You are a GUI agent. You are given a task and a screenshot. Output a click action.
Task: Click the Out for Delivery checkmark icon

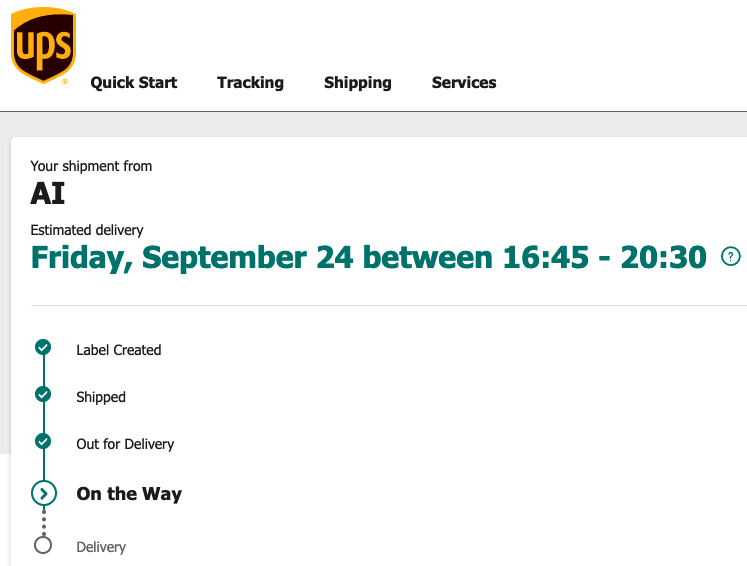pyautogui.click(x=43, y=441)
